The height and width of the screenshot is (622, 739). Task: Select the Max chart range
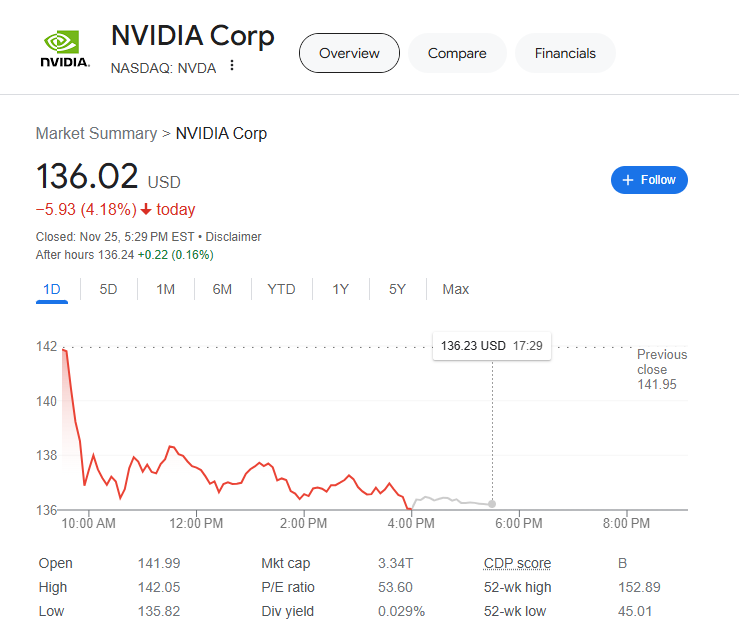pyautogui.click(x=455, y=289)
